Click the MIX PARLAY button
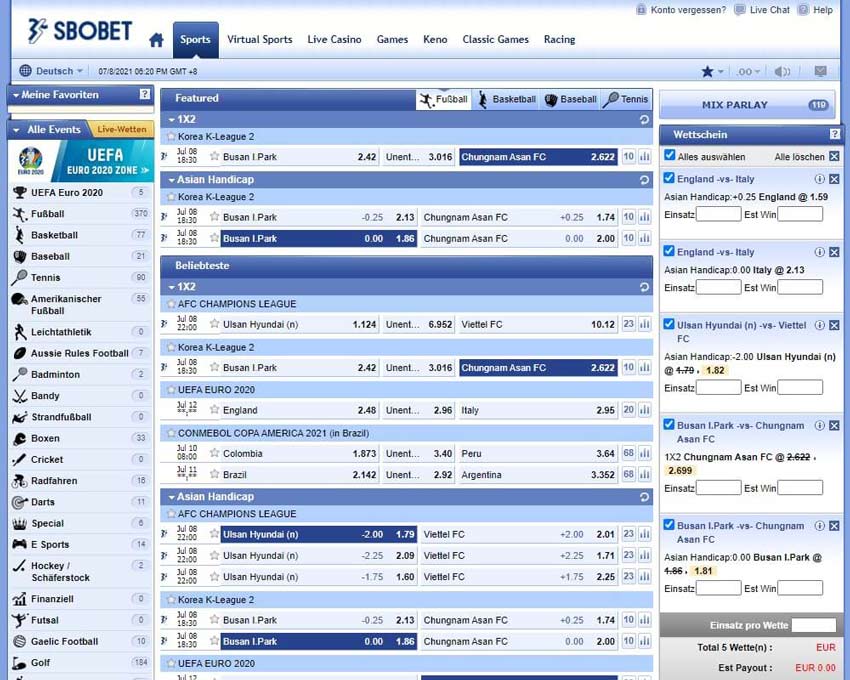Viewport: 850px width, 680px height. point(735,105)
